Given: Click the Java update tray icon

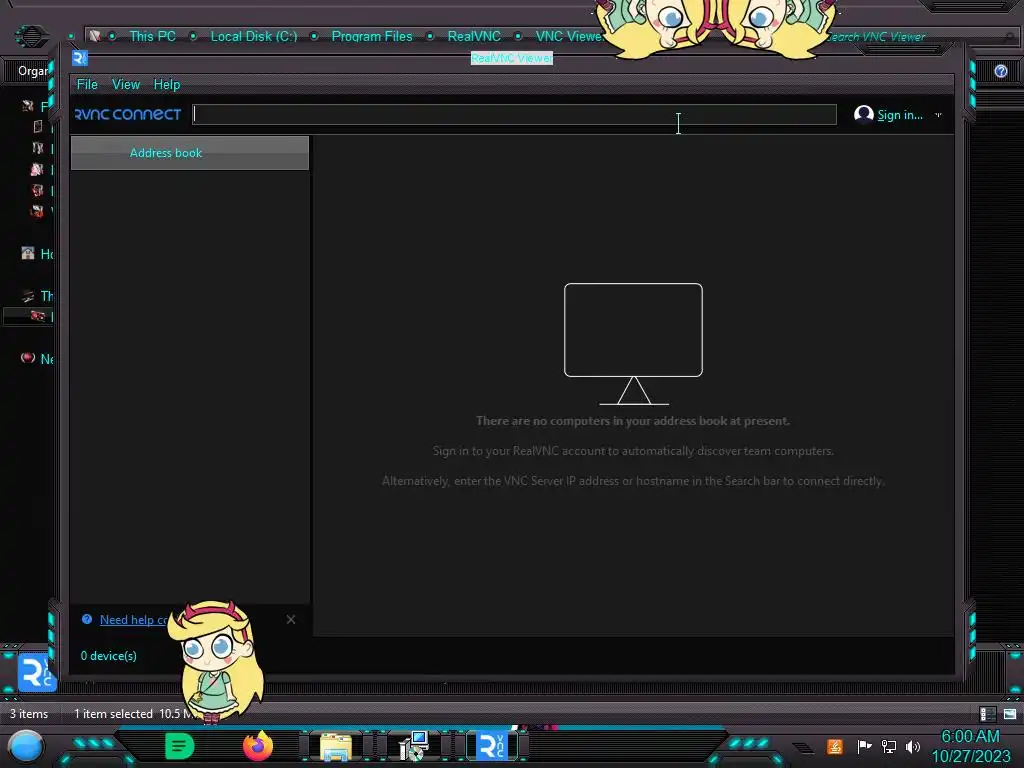Looking at the screenshot, I should click(835, 746).
